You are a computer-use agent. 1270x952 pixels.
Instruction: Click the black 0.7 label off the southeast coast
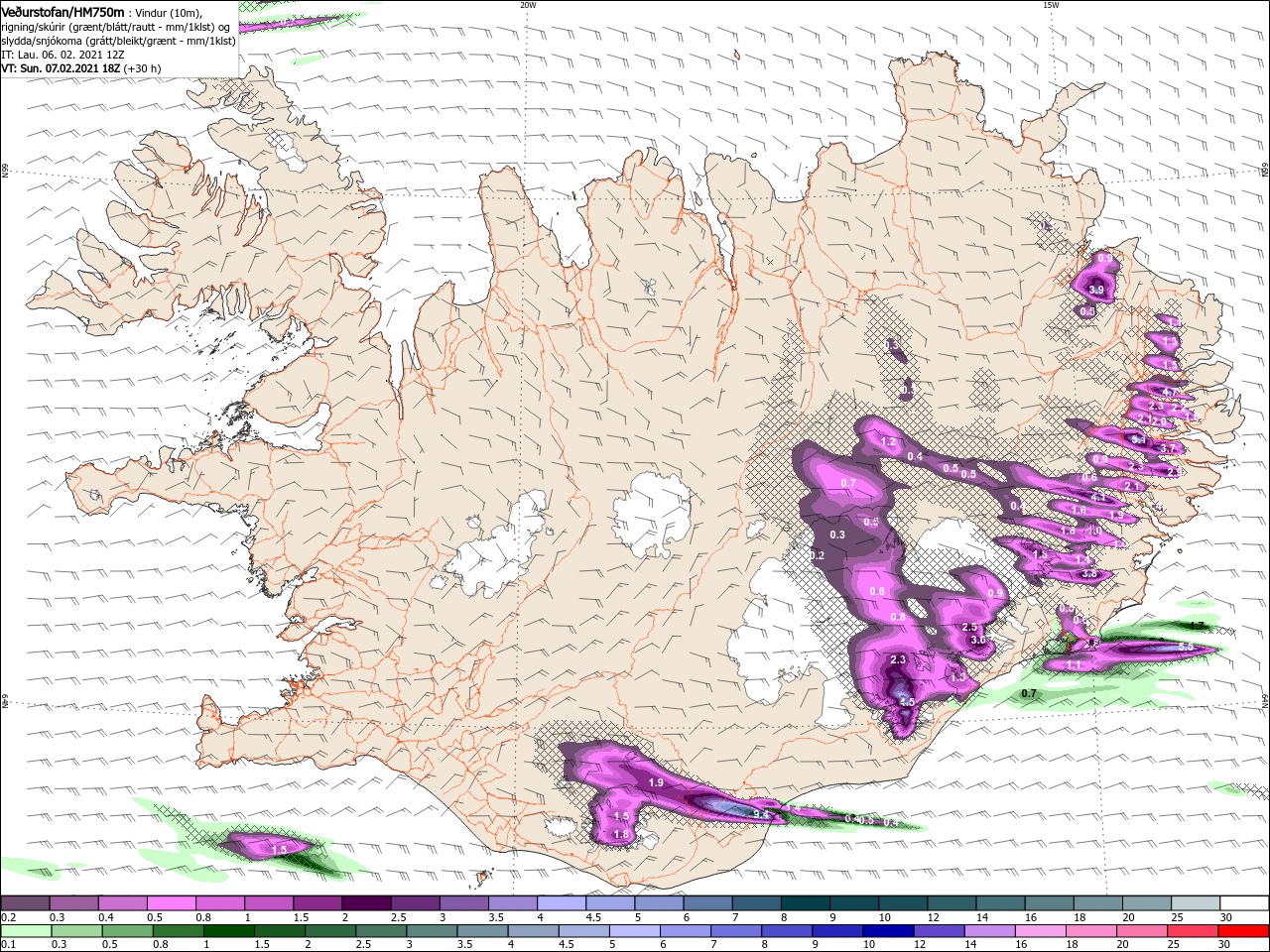1029,693
